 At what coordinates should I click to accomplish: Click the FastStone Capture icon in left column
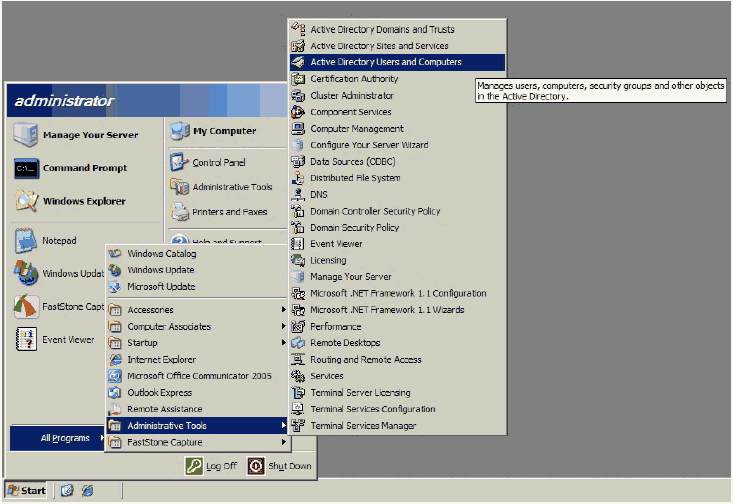[x=26, y=307]
